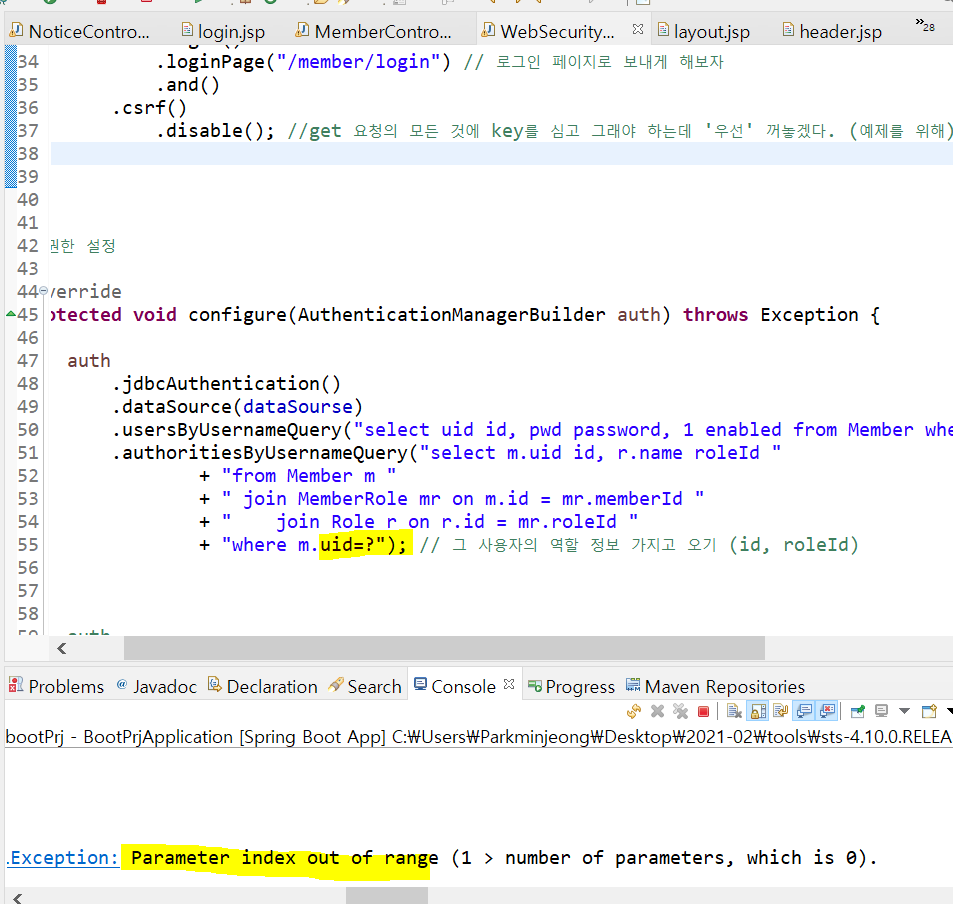This screenshot has height=904, width=953.
Task: Click the editor scroll-left arrow
Action: tap(61, 648)
